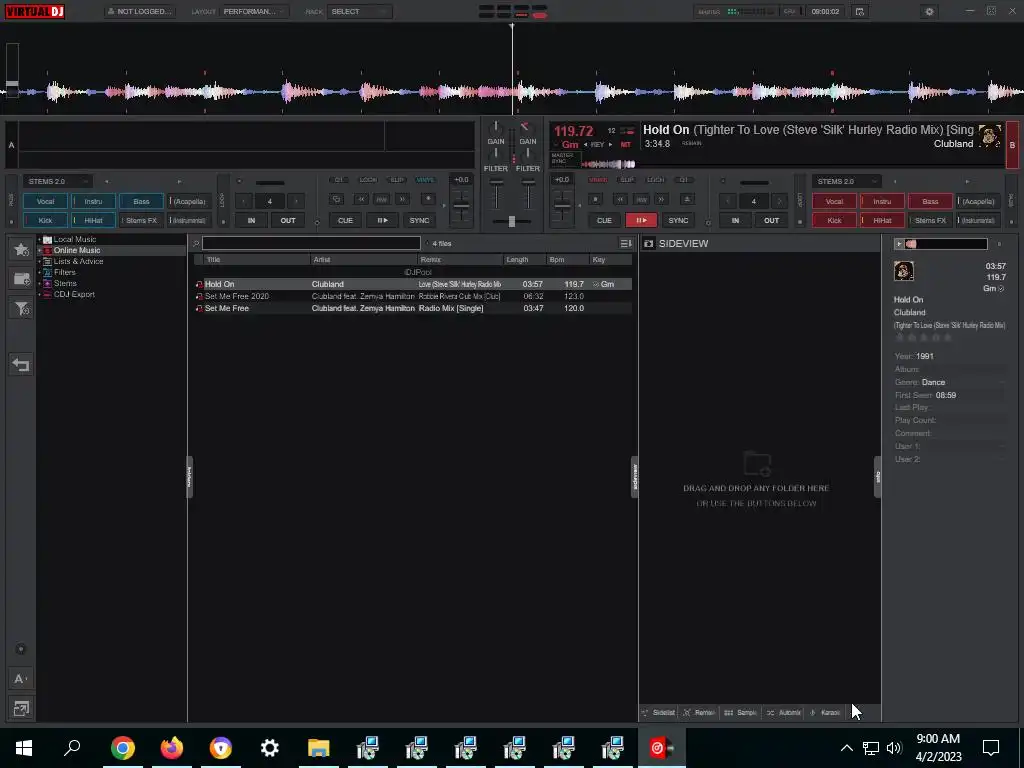The height and width of the screenshot is (768, 1024).
Task: Open Windows notification center icon
Action: pyautogui.click(x=991, y=747)
